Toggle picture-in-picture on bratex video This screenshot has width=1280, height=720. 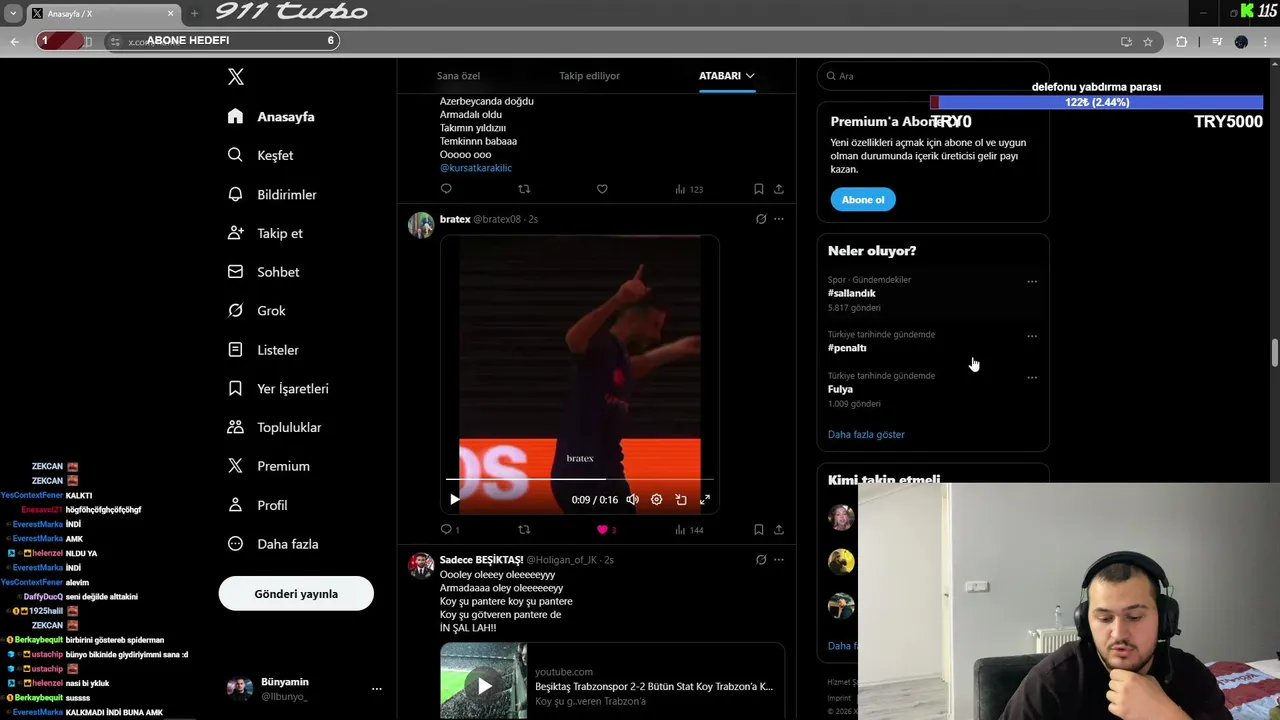[681, 499]
